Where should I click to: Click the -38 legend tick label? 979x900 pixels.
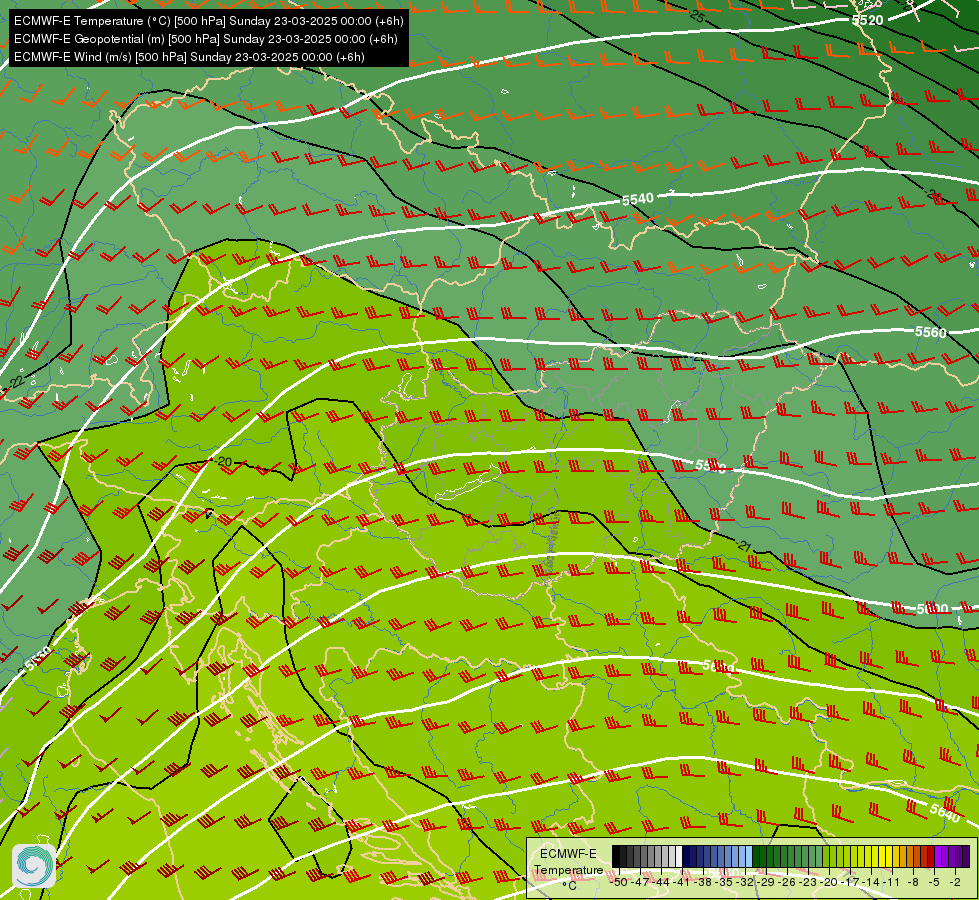coord(703,882)
